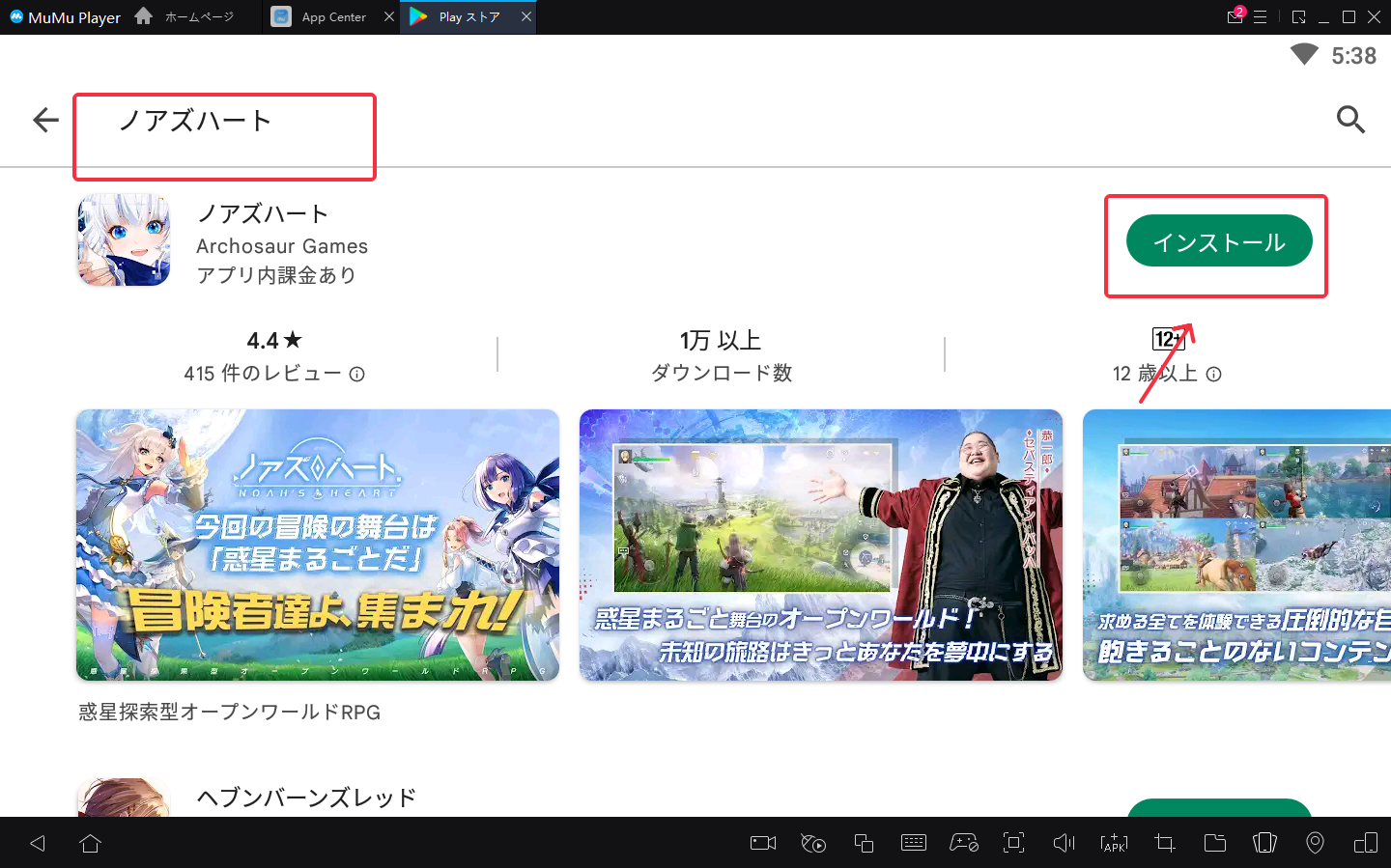Open the third gameplay collage screenshot
The image size is (1391, 868).
1236,545
